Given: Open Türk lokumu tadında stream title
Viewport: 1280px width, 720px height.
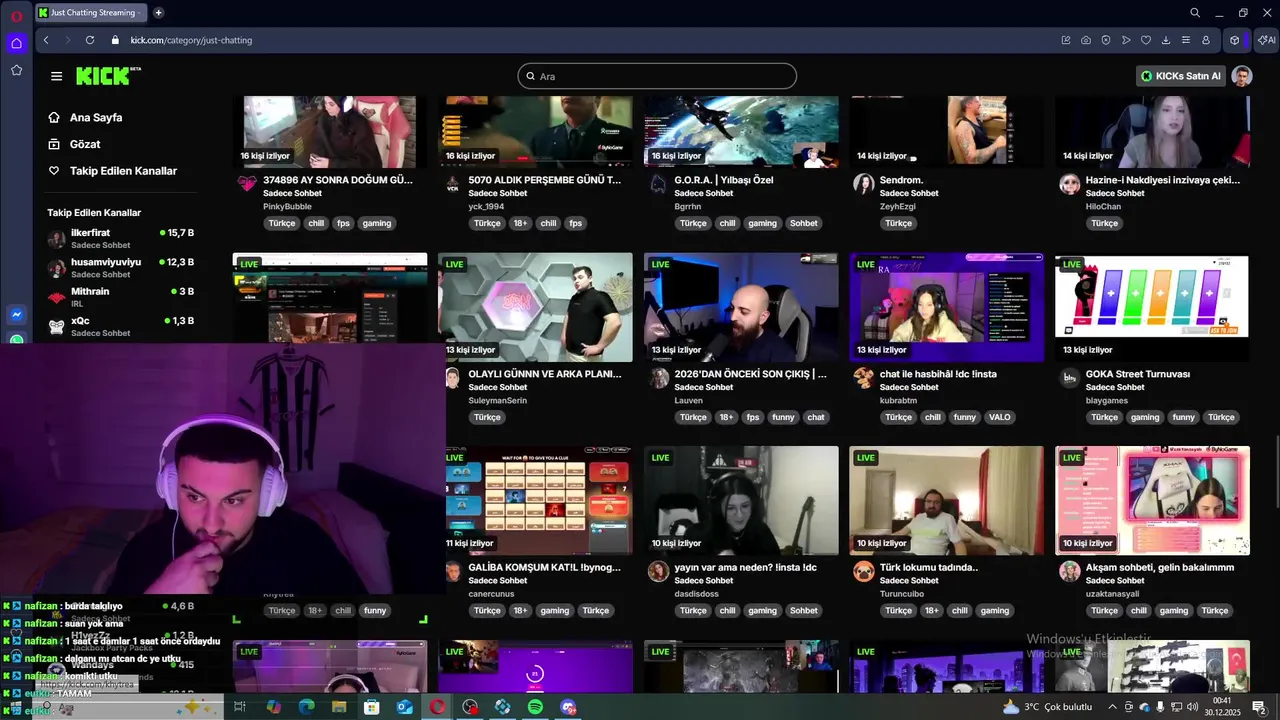Looking at the screenshot, I should tap(929, 567).
